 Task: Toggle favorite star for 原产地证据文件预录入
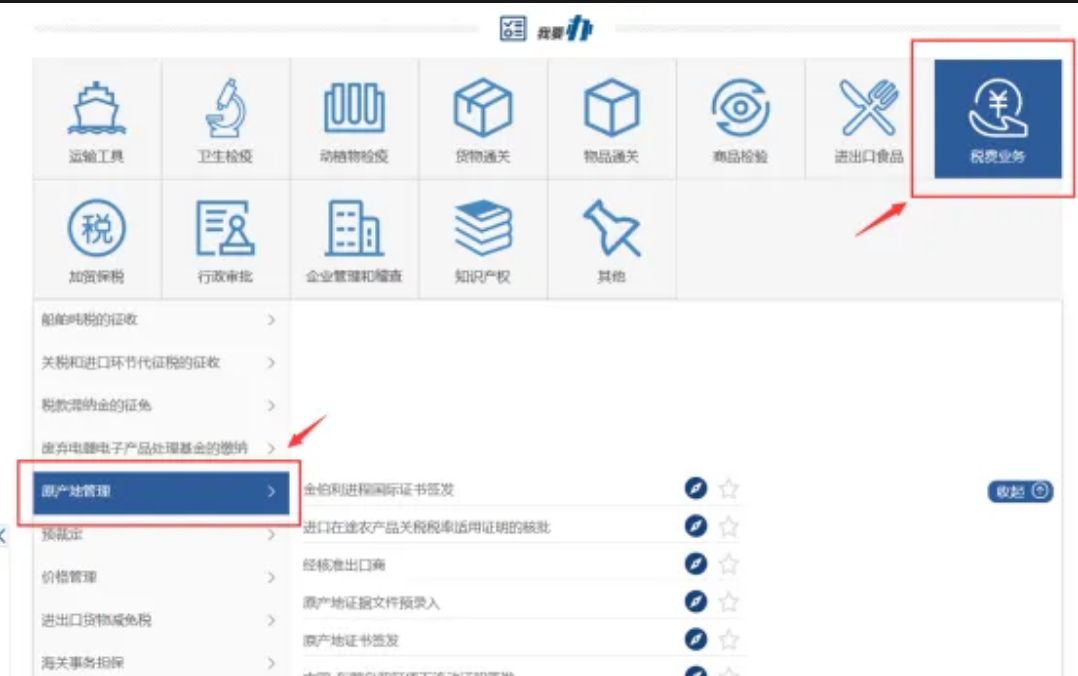click(x=728, y=599)
